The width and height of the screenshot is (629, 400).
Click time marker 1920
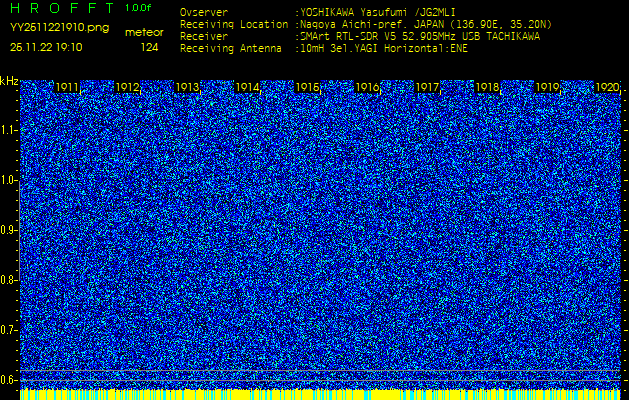tap(607, 87)
